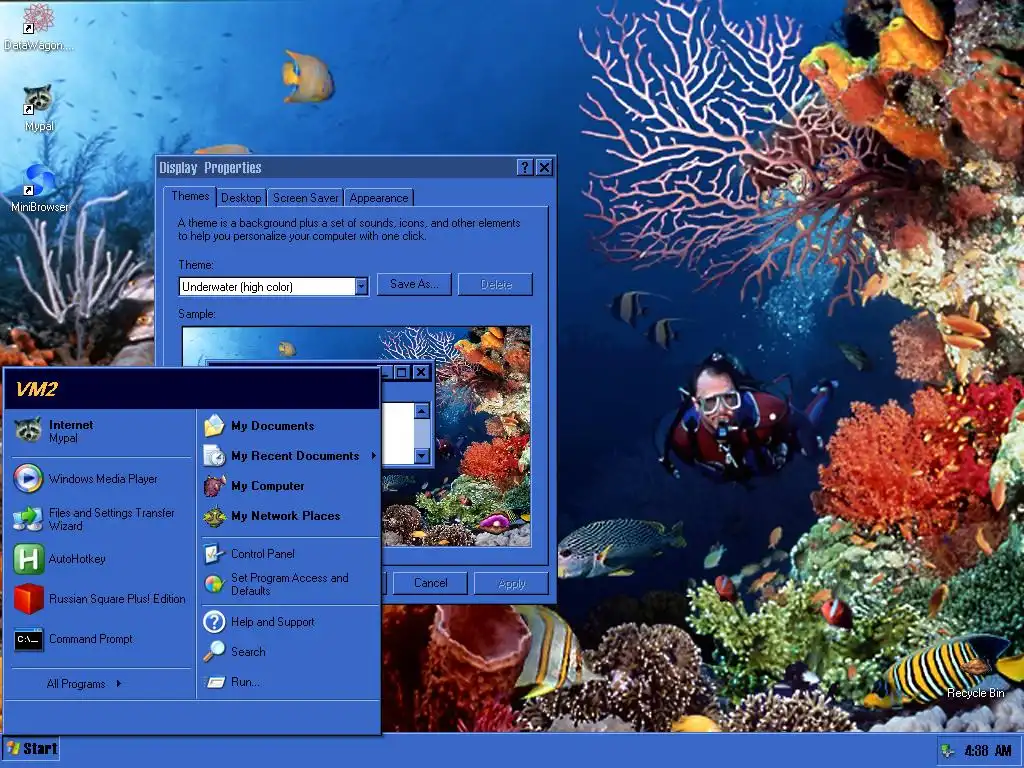The image size is (1024, 768).
Task: Click Apply in Display Properties
Action: (511, 583)
